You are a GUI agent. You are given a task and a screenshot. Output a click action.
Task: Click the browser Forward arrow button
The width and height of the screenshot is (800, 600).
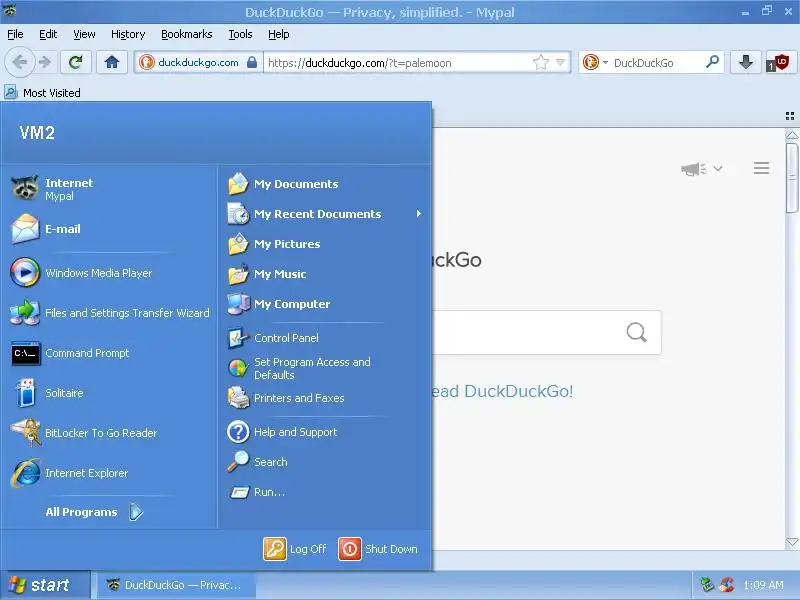[x=45, y=62]
